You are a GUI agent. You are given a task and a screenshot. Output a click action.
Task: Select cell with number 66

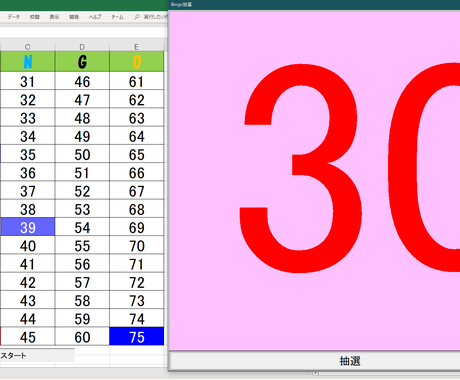[137, 173]
